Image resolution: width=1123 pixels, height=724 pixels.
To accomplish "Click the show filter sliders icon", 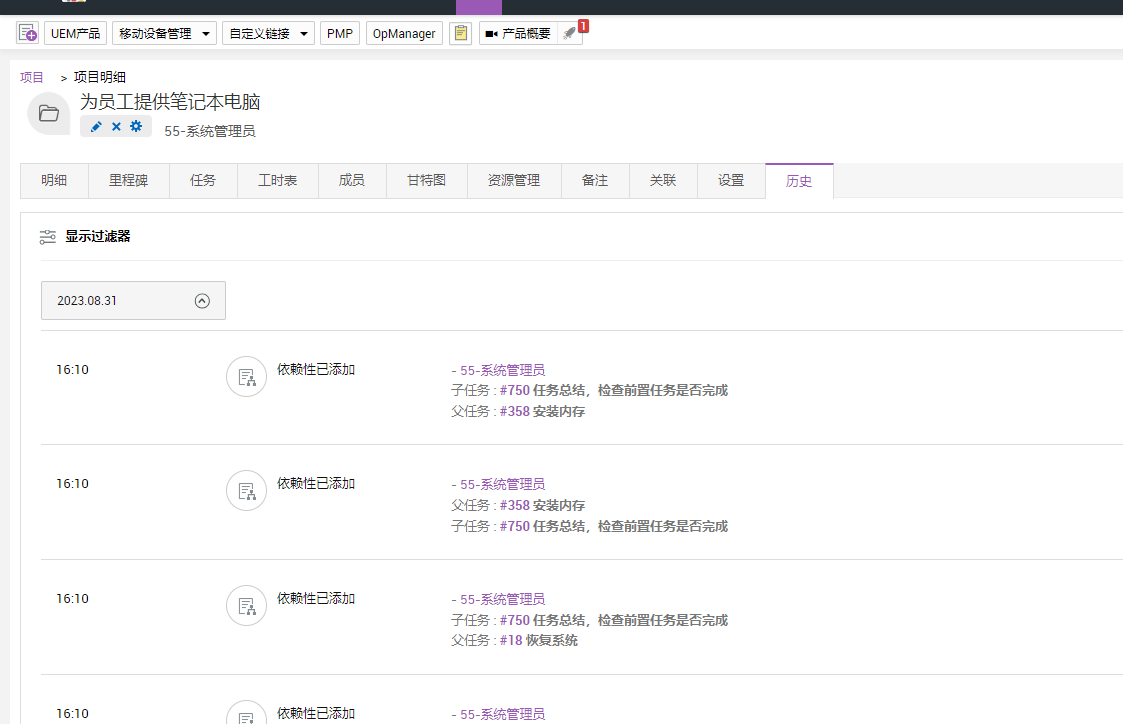I will tap(48, 237).
